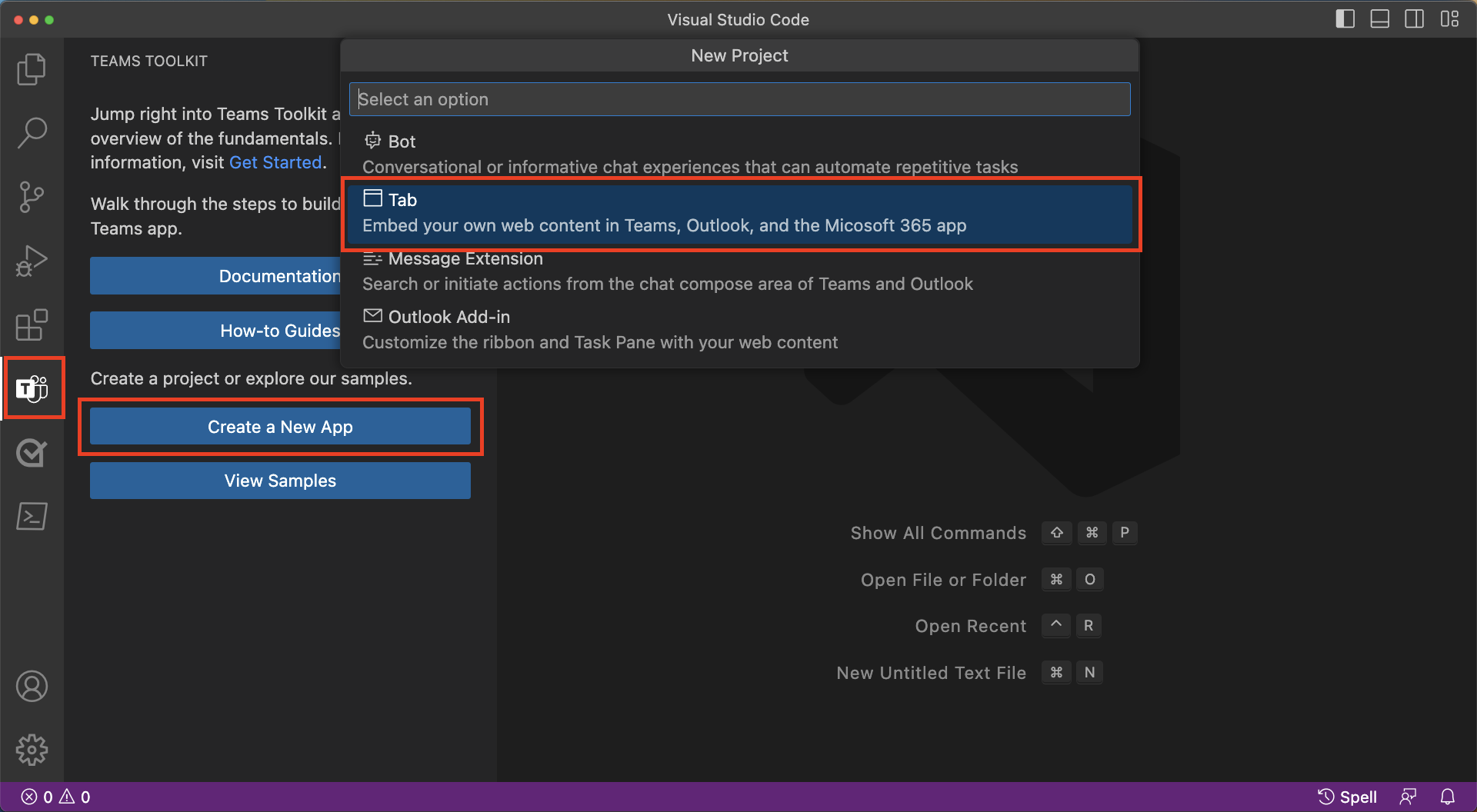Open the Explorer view in activity bar

click(32, 69)
